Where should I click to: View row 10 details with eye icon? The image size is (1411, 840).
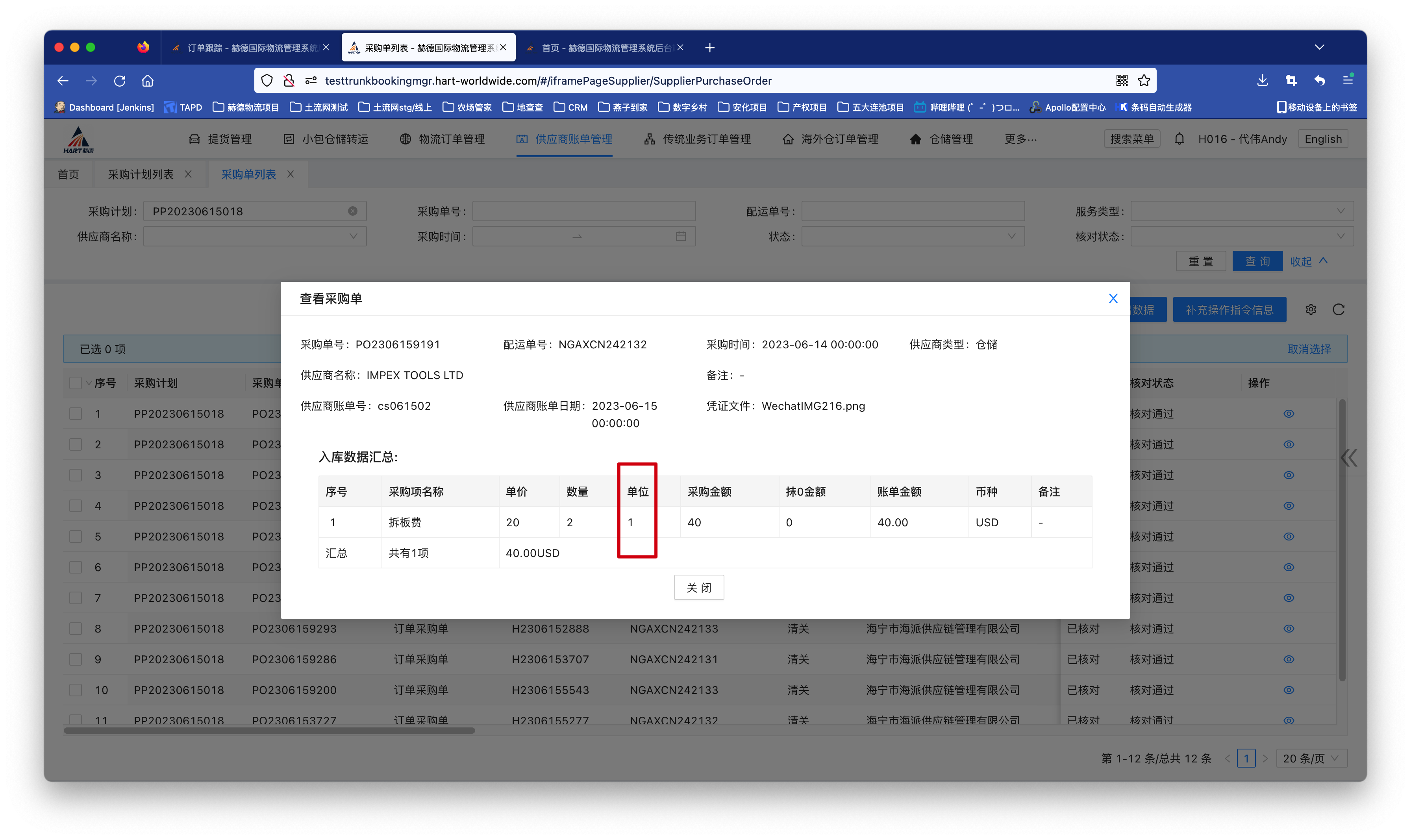click(1288, 690)
